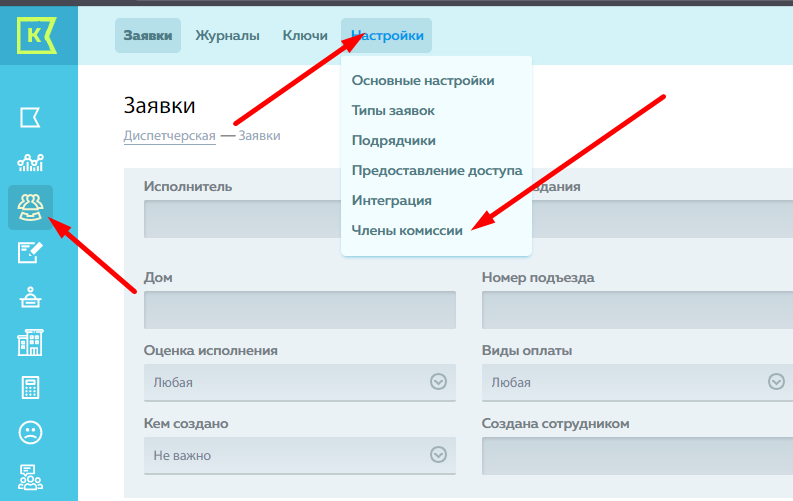Open the Кем создано dropdown
Image resolution: width=793 pixels, height=501 pixels.
[x=299, y=455]
